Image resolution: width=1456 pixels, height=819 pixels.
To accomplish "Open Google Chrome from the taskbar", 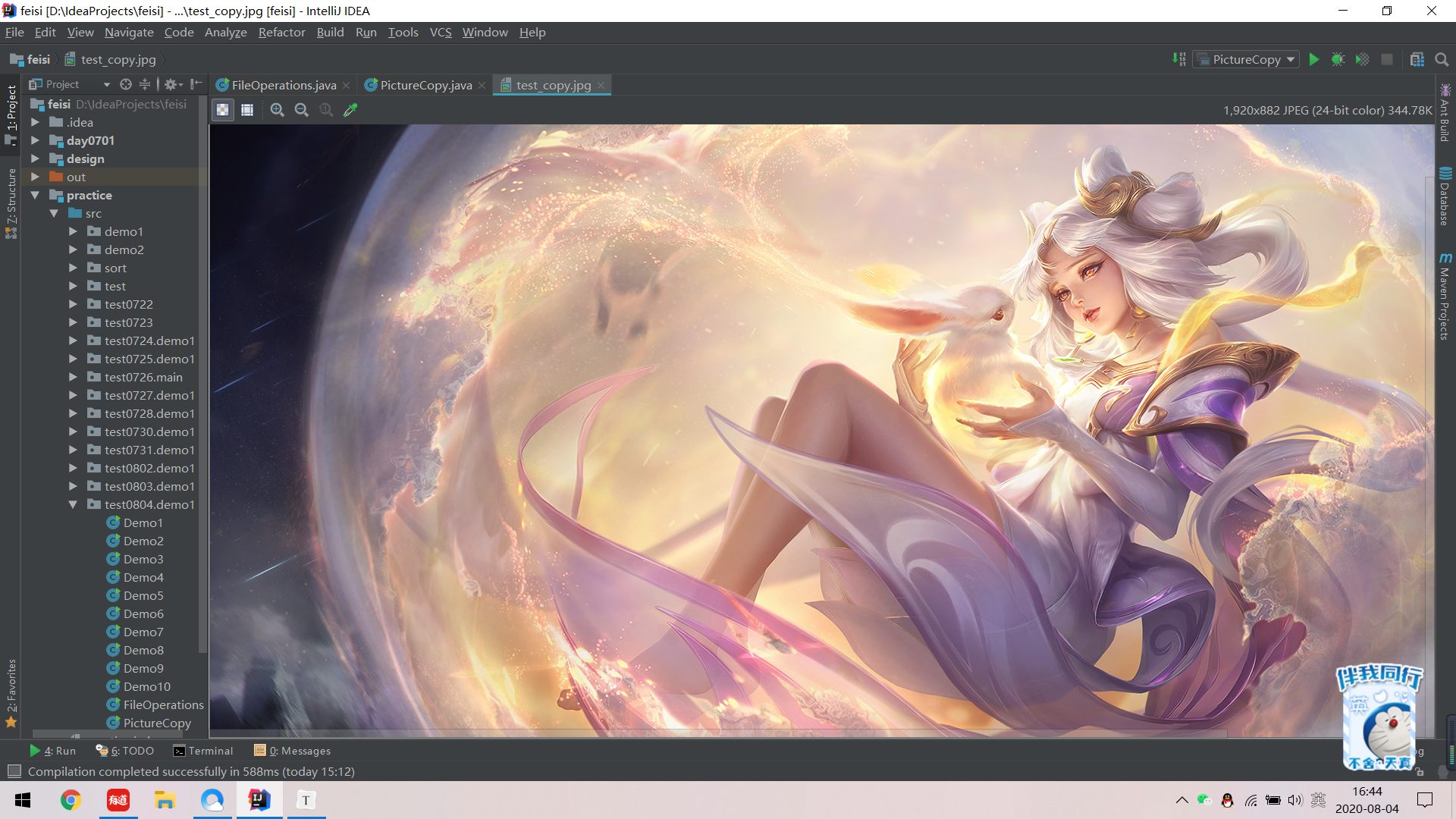I will (x=71, y=800).
